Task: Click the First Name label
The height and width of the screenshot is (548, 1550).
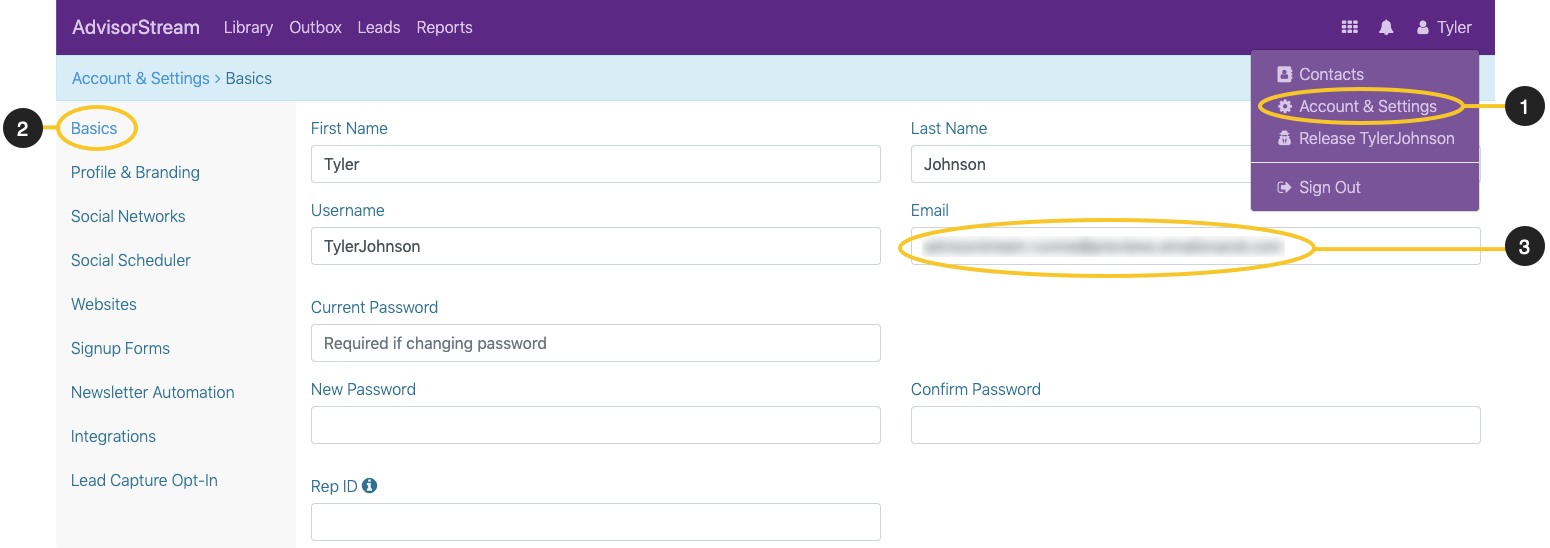Action: click(349, 128)
